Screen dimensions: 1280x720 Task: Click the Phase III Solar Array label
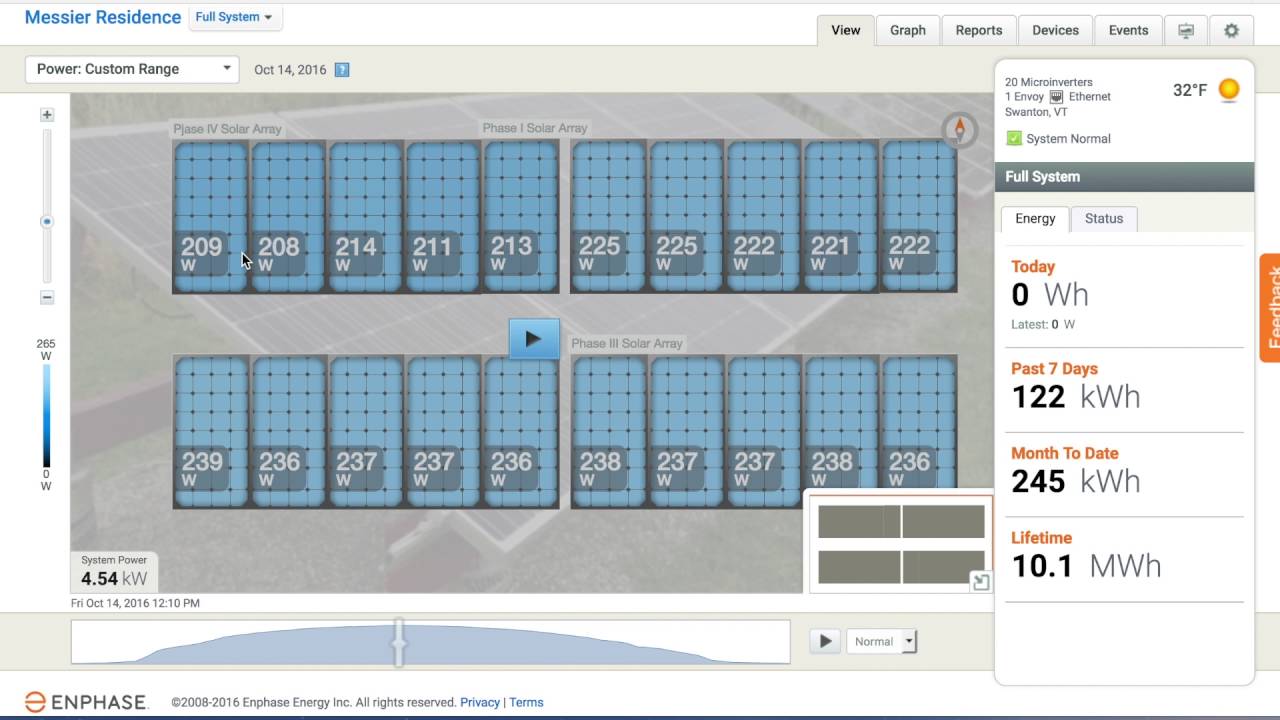pos(627,343)
